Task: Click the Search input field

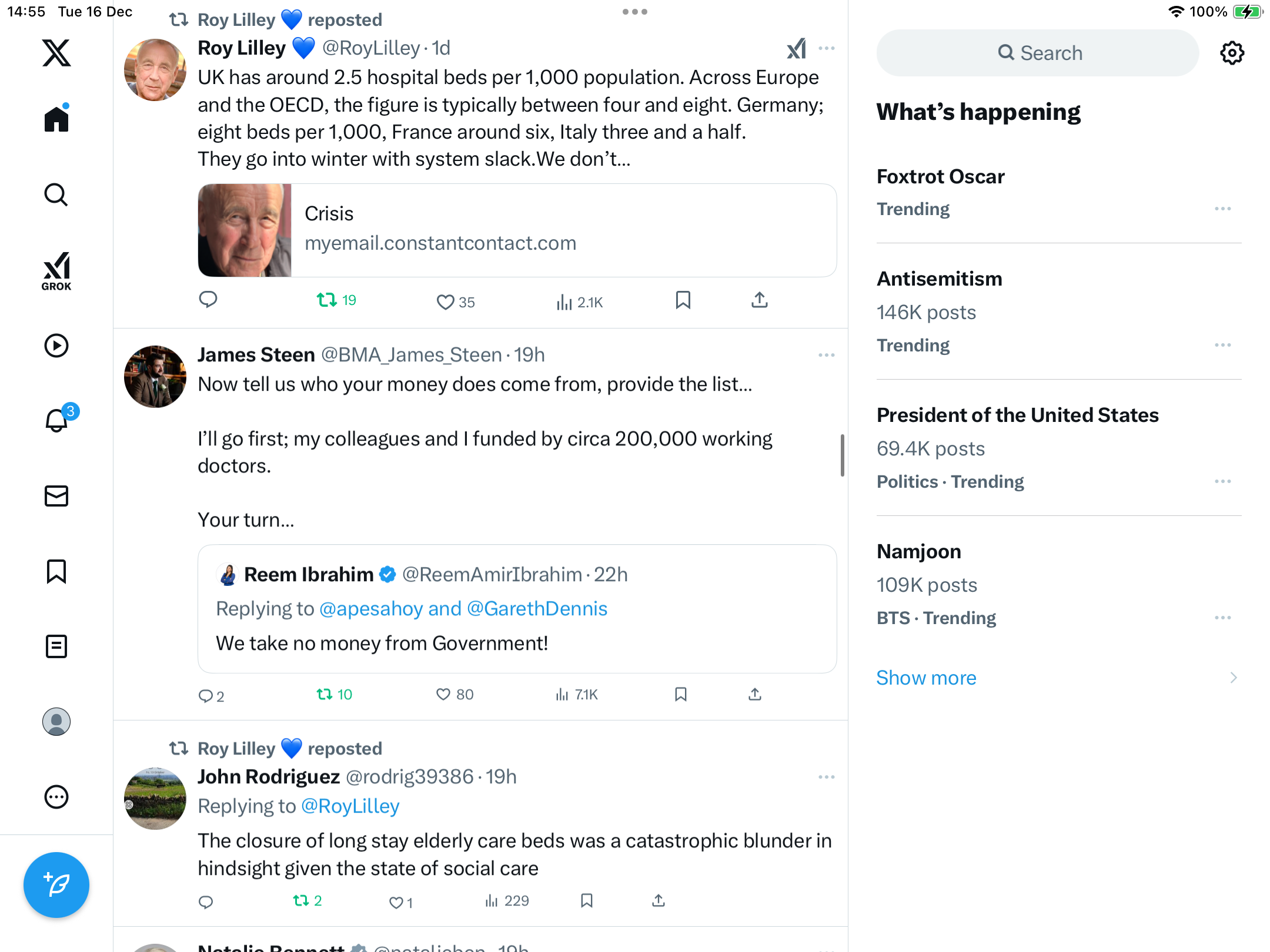Action: (1038, 53)
